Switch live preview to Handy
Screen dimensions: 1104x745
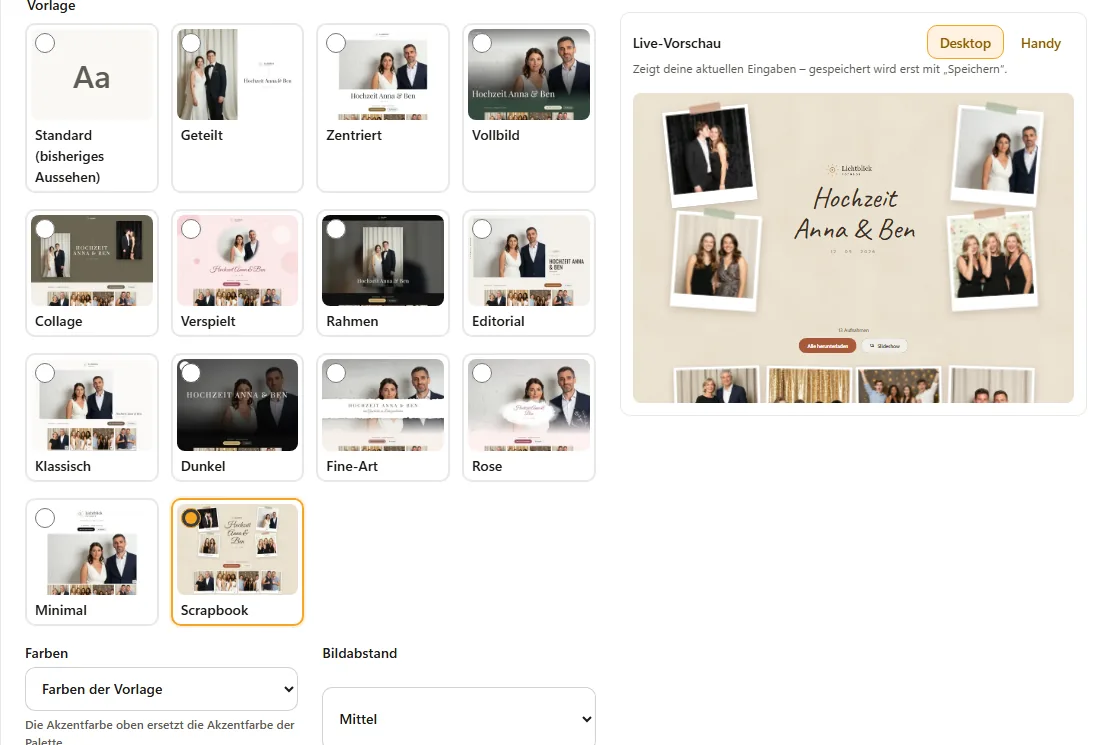pos(1041,43)
